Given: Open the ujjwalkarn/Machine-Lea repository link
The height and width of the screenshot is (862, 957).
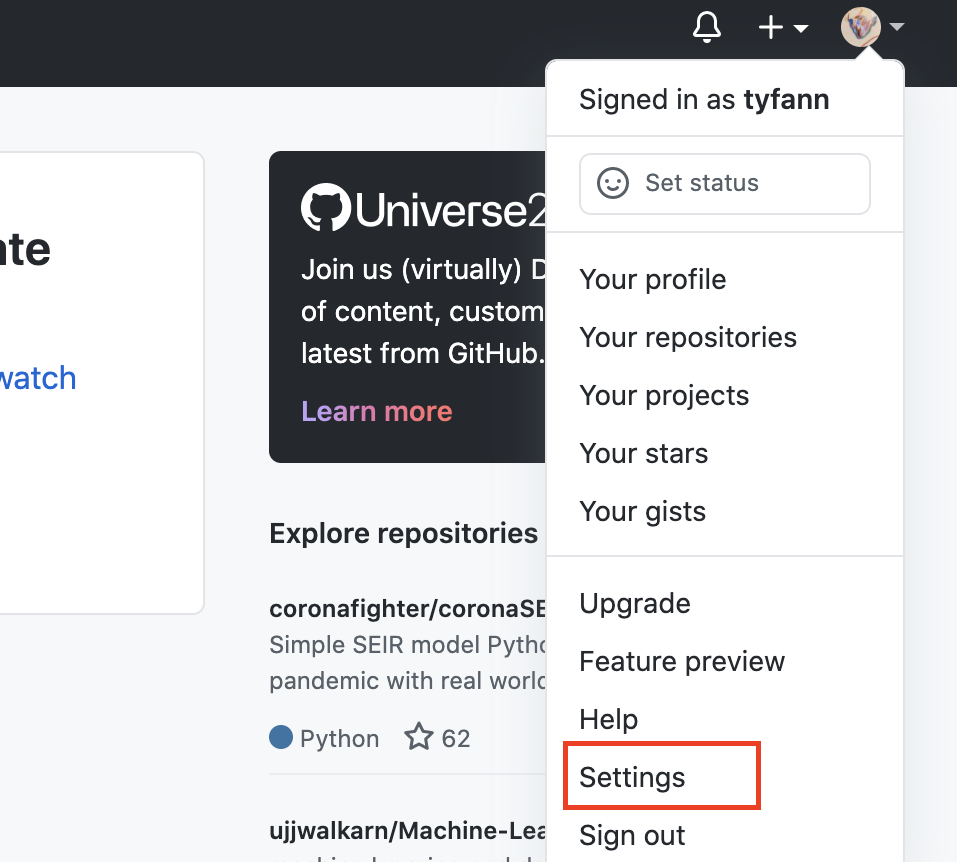Looking at the screenshot, I should (x=408, y=831).
